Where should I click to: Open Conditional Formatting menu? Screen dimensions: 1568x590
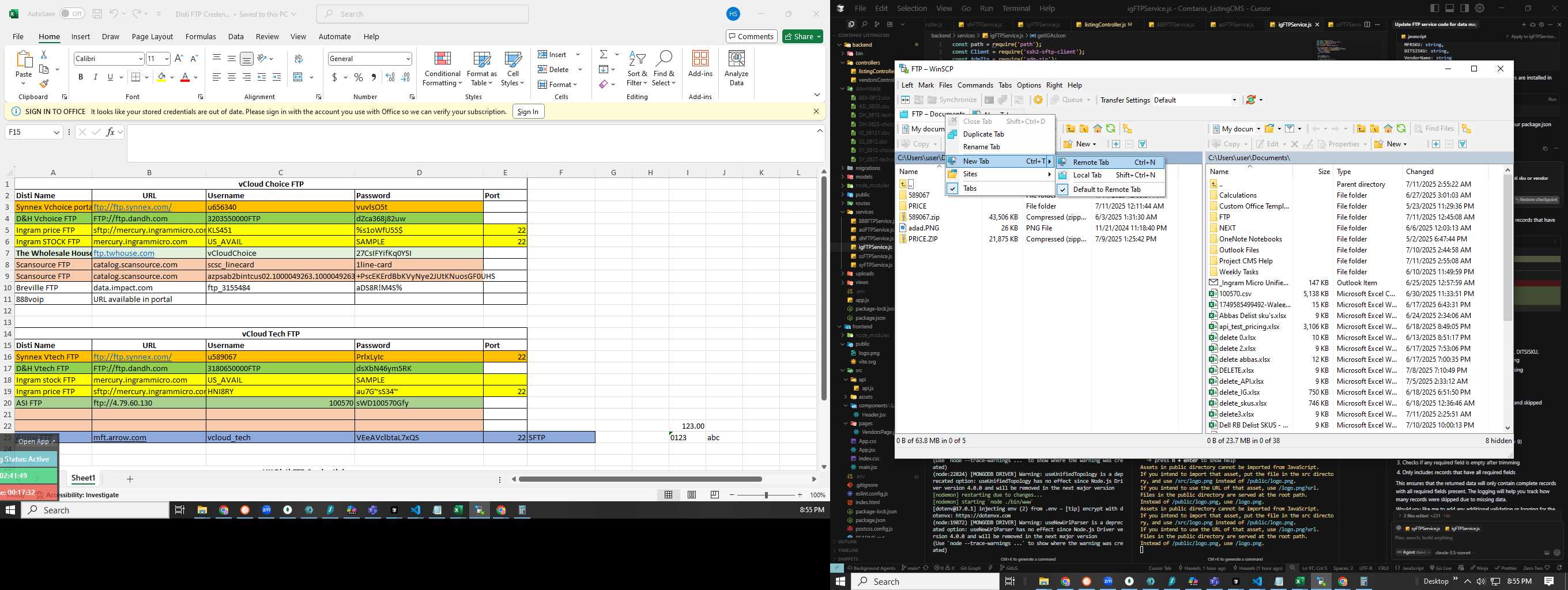443,68
